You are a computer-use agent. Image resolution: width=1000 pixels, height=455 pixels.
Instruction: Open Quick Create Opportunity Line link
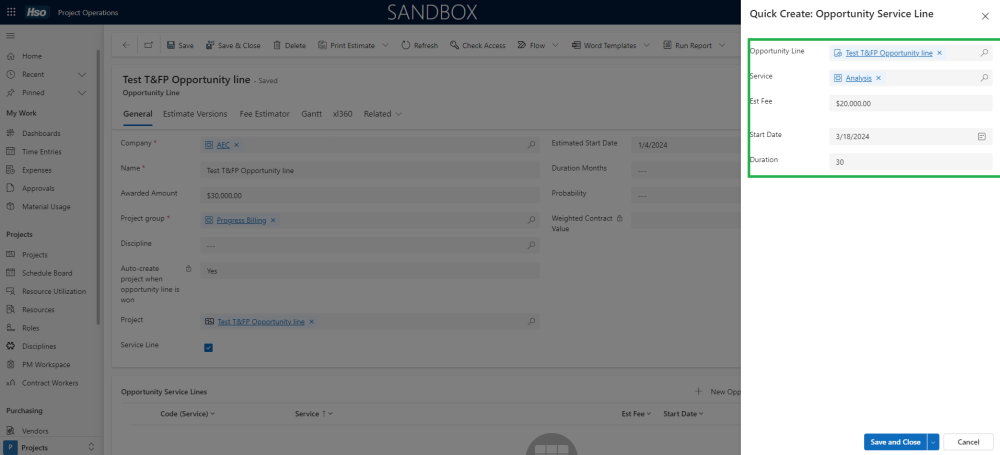tap(888, 53)
